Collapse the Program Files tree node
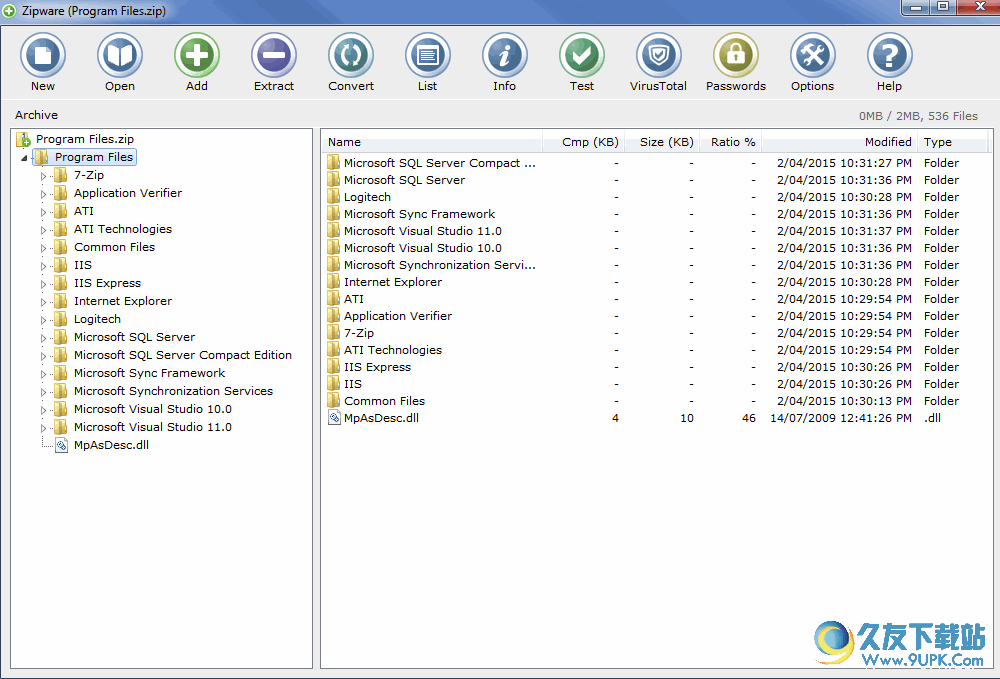The width and height of the screenshot is (1000, 679). (24, 157)
